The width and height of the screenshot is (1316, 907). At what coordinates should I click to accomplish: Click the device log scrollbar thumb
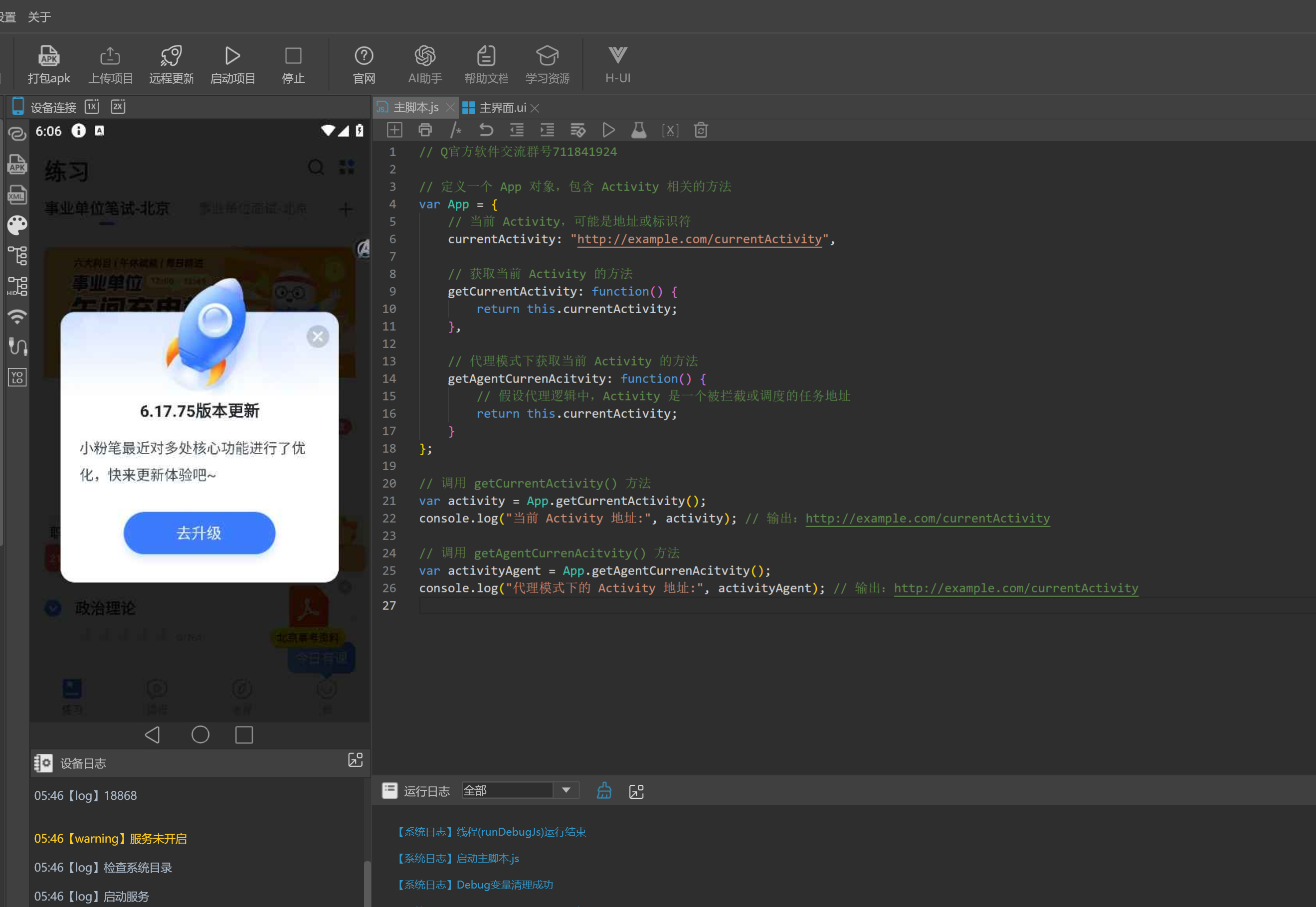click(367, 884)
